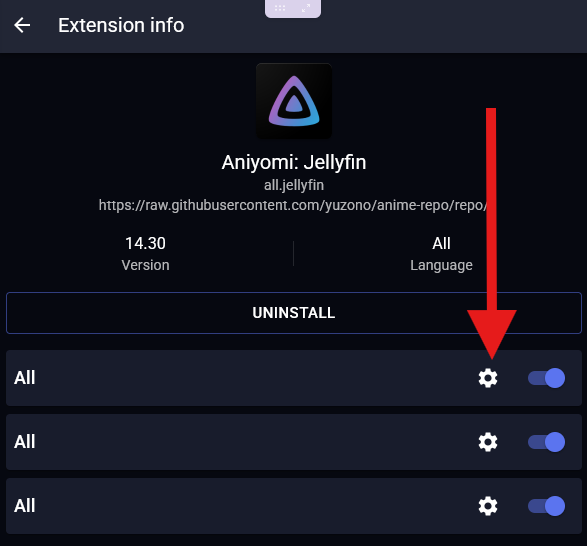Go back using the back arrow

(22, 25)
